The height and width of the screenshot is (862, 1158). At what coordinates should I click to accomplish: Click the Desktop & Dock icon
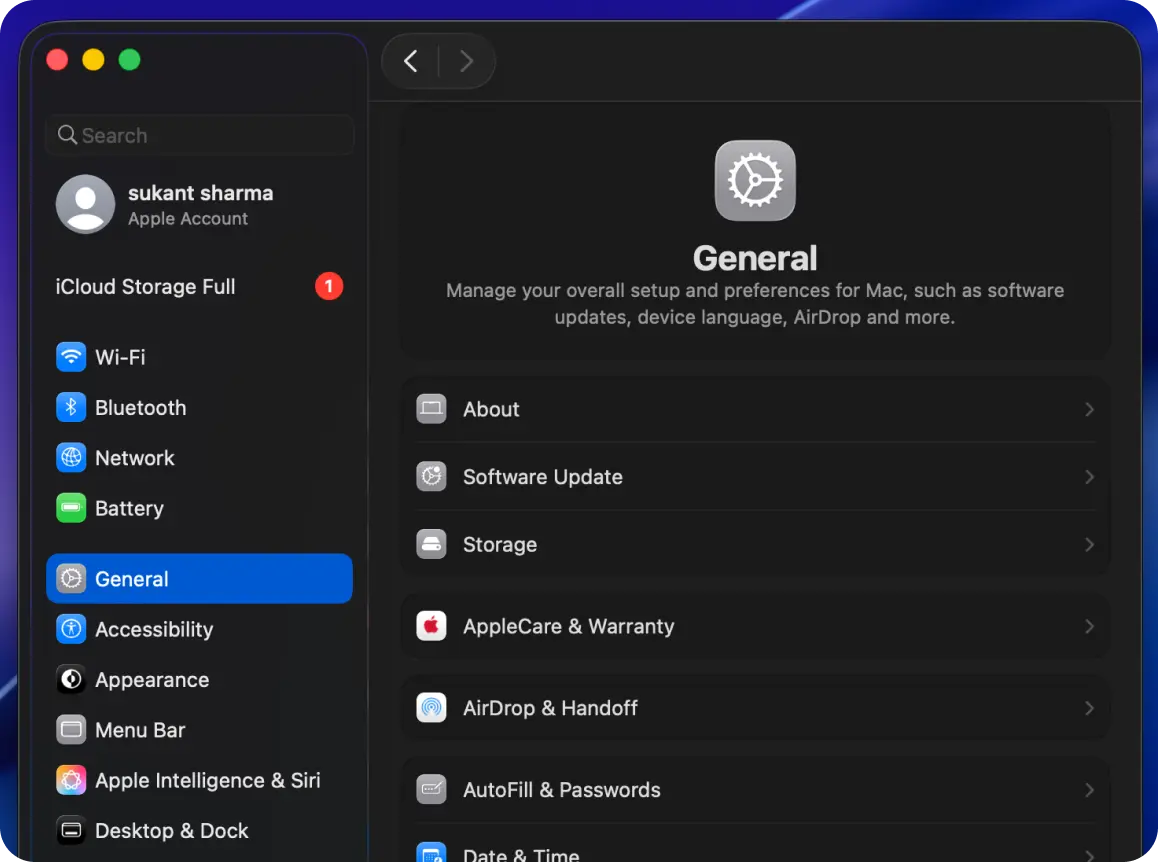[71, 831]
